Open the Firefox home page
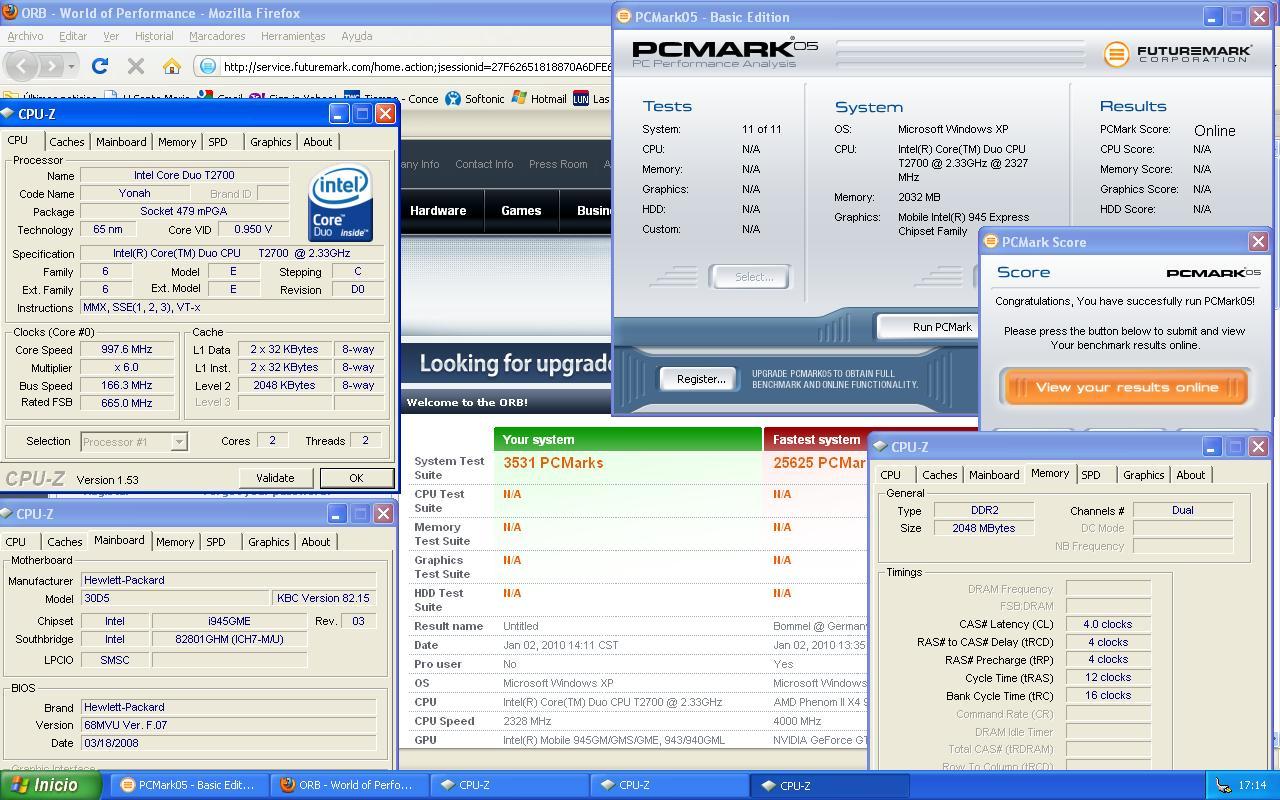 point(172,66)
